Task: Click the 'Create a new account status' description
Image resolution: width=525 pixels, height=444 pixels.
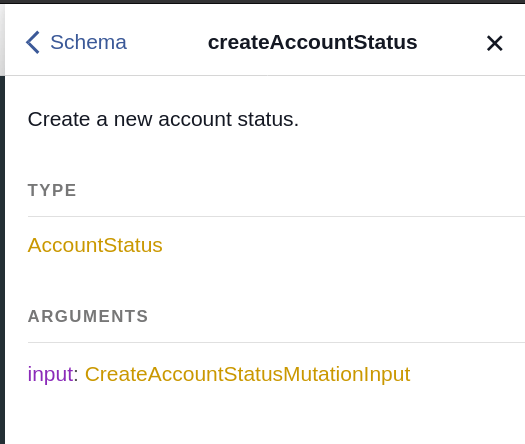Action: [163, 119]
